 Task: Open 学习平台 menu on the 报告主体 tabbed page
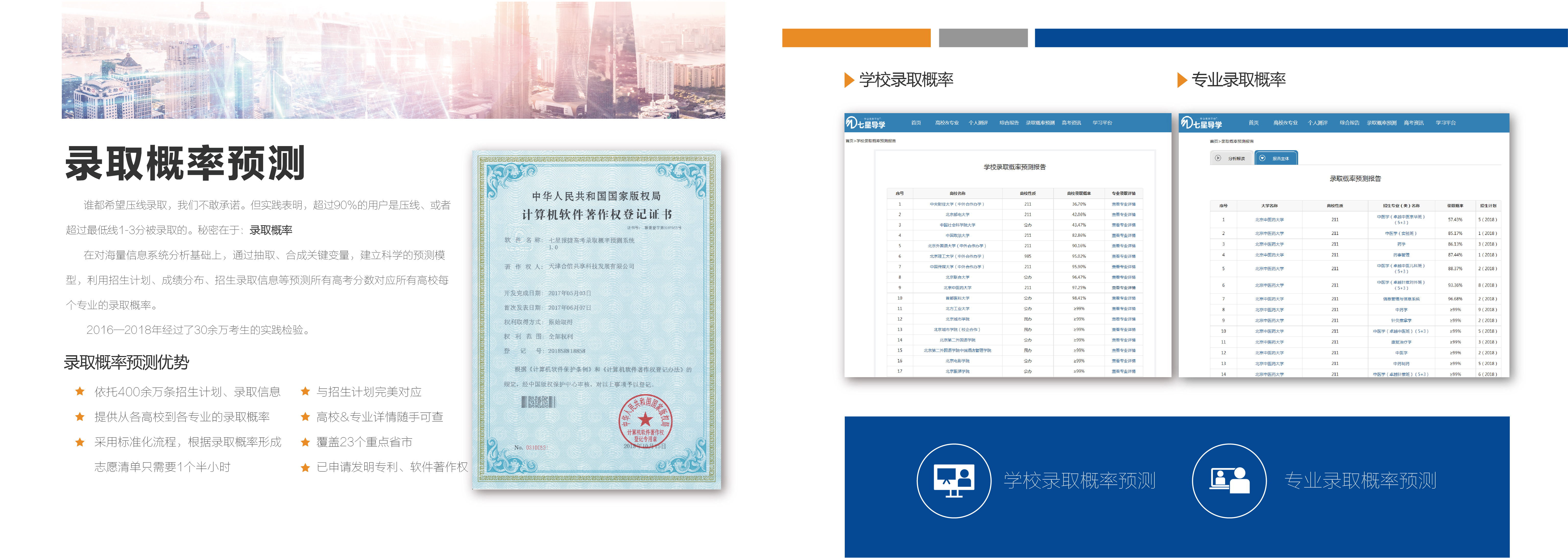coord(1446,123)
